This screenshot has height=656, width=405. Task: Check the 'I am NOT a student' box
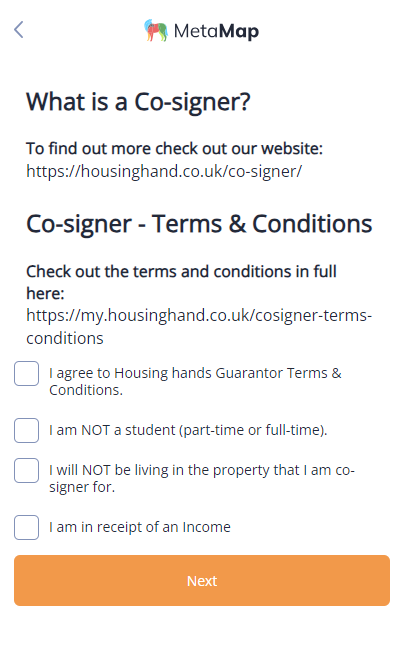26,430
